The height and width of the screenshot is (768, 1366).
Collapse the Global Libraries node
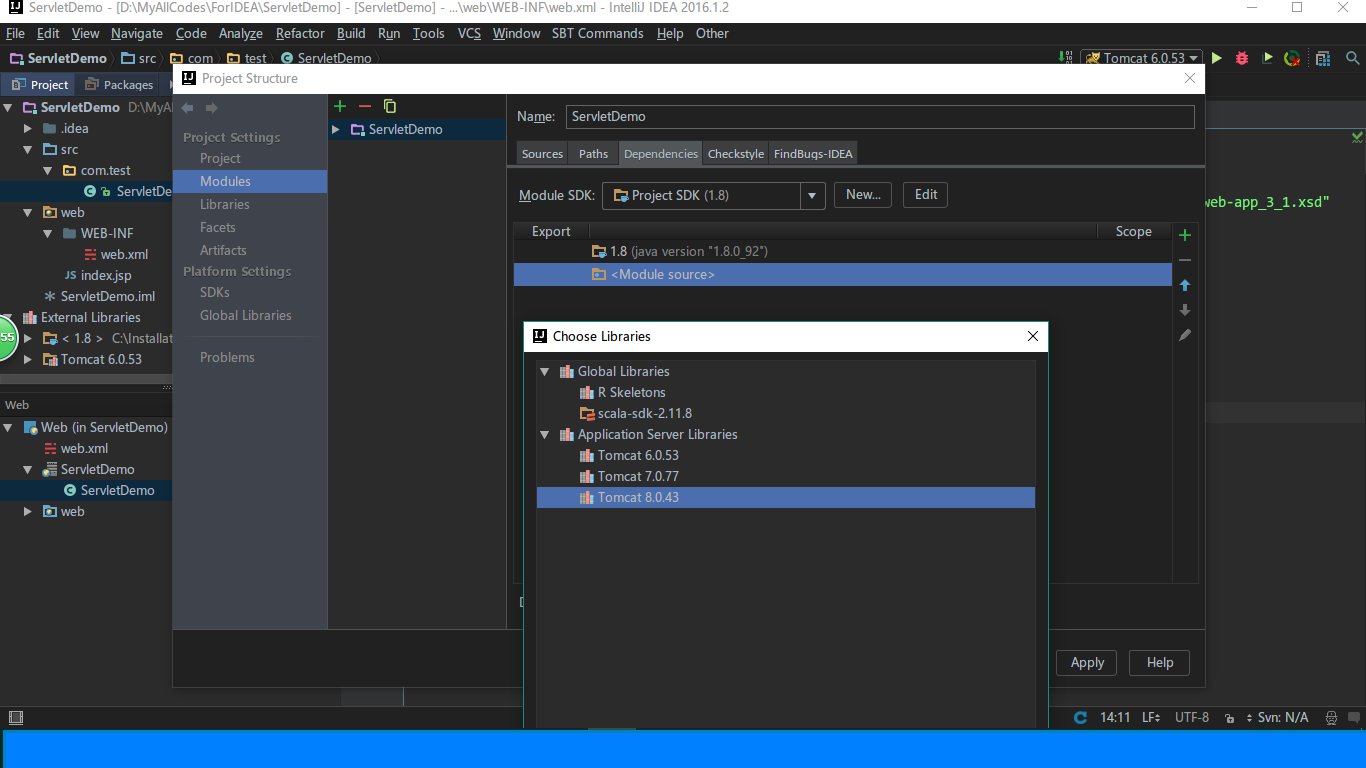[545, 371]
